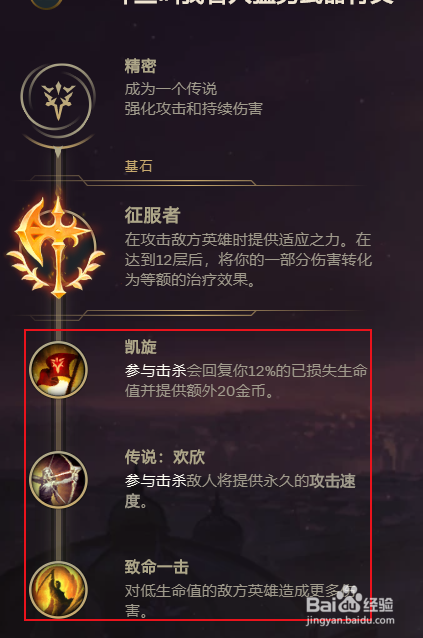Viewport: 423px width, 638px height.
Task: Click the 致命一击 rune title
Action: point(157,567)
